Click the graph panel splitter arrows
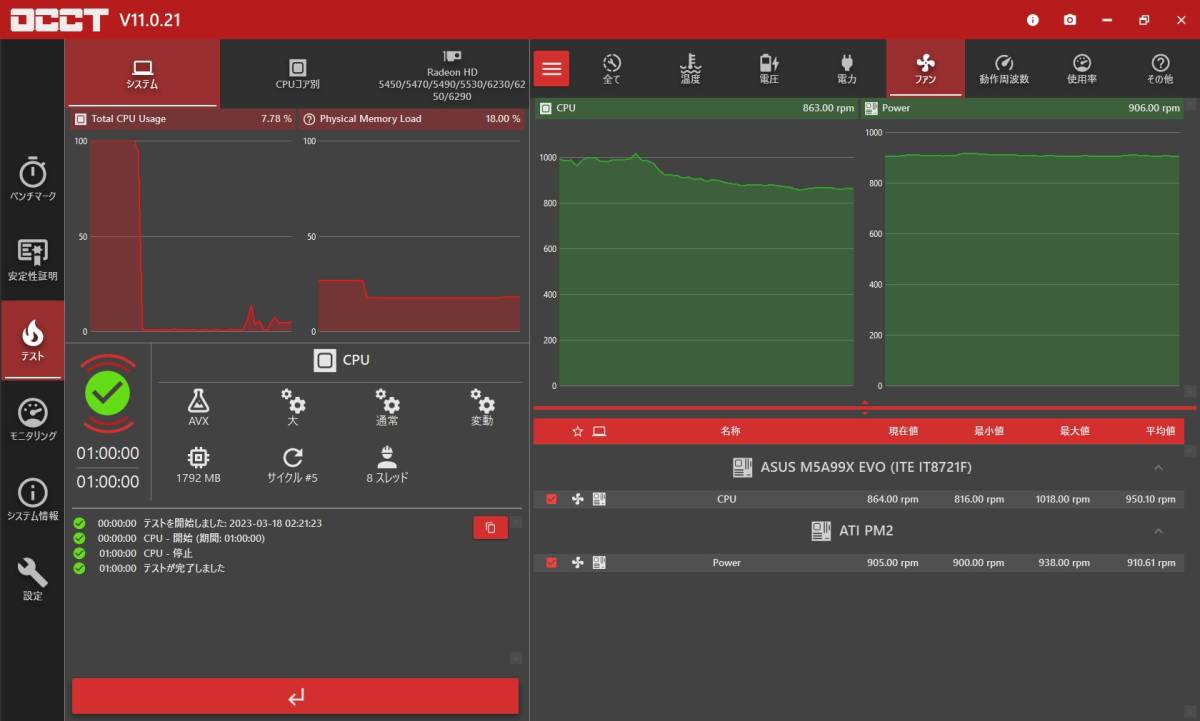This screenshot has width=1200, height=721. [x=864, y=408]
